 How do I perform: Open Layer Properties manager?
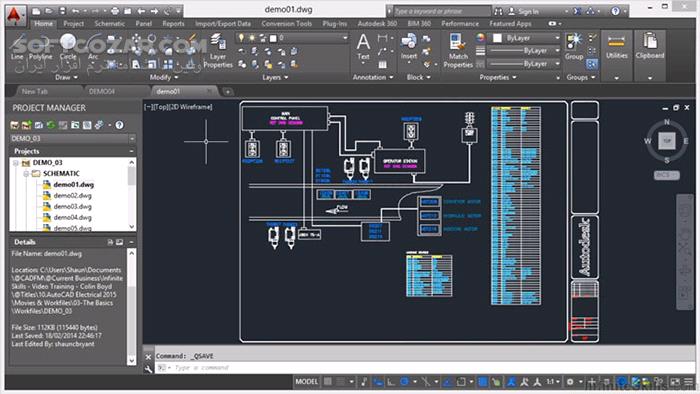coord(218,50)
